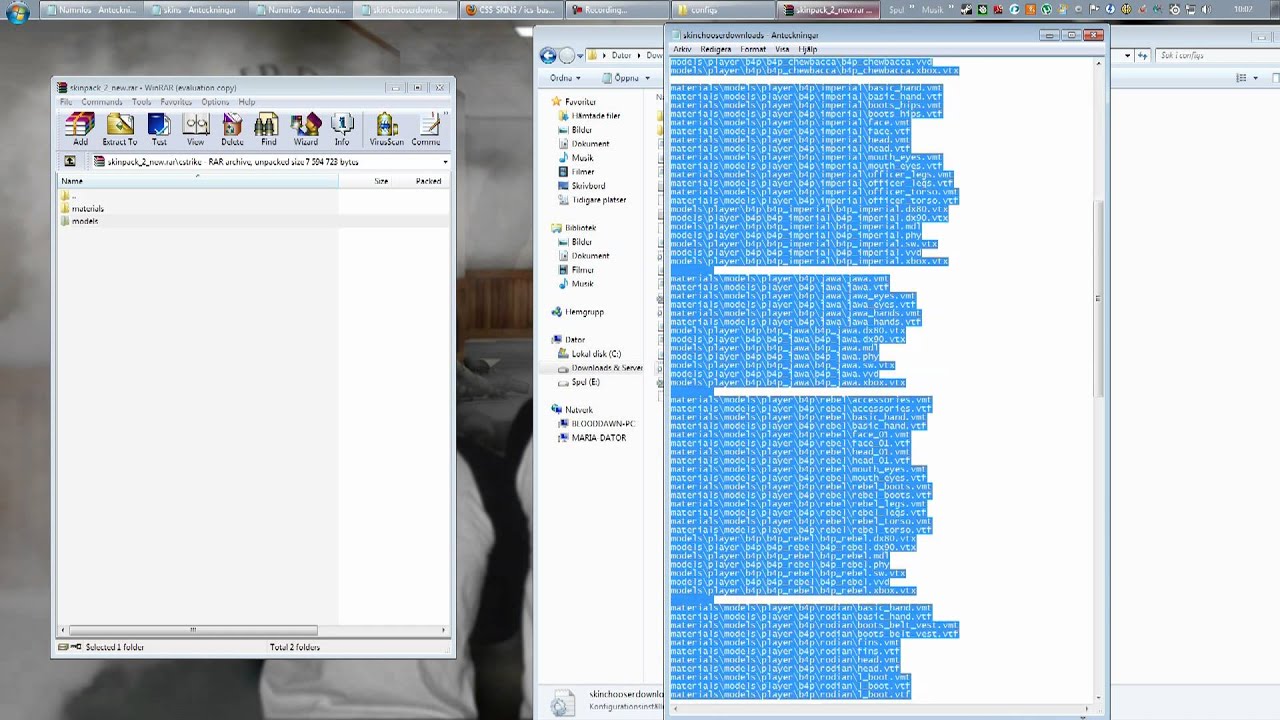This screenshot has height=720, width=1280.
Task: Click the Comment icon in the WinRAR toolbar
Action: coord(427,129)
